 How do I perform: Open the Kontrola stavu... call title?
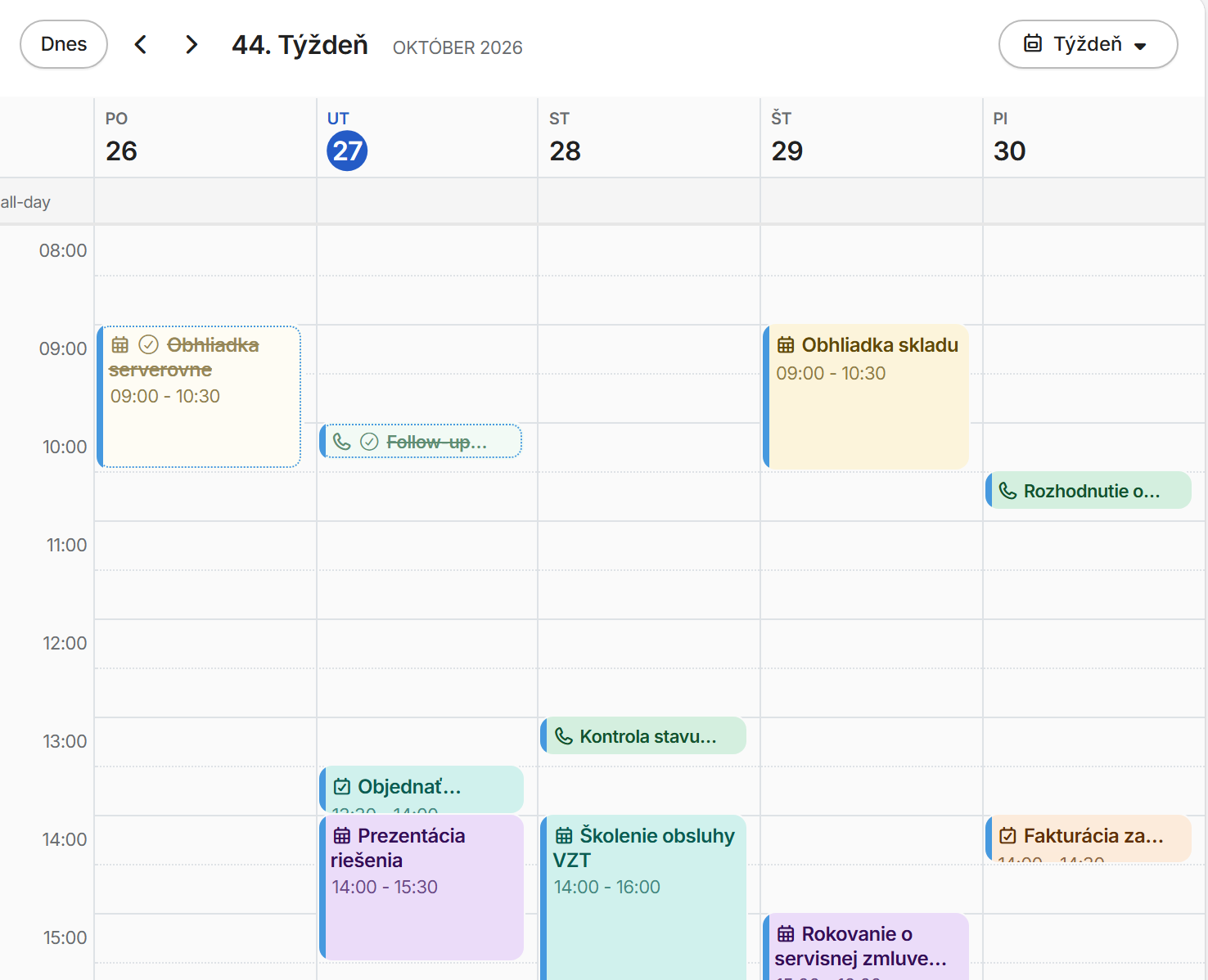click(x=648, y=736)
